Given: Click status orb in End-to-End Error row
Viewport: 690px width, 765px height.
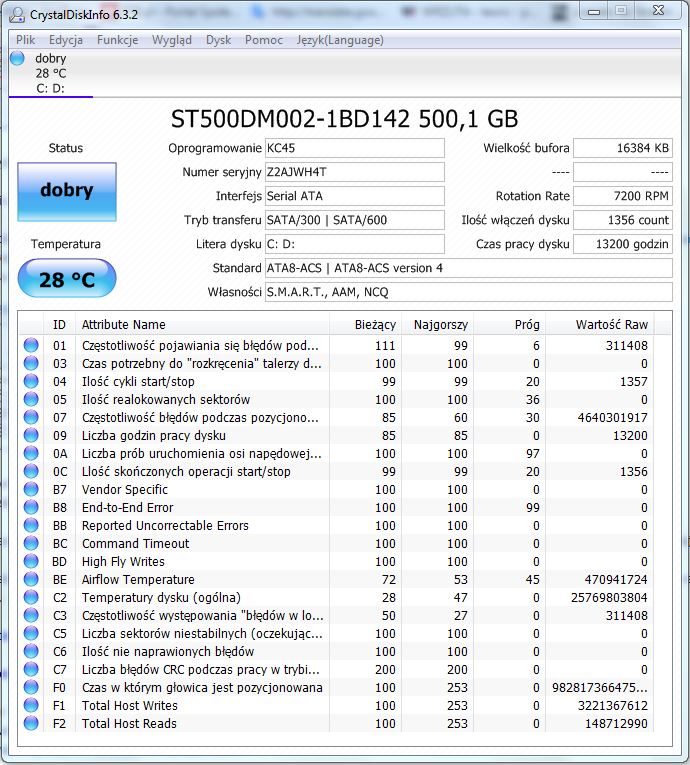Looking at the screenshot, I should [31, 507].
